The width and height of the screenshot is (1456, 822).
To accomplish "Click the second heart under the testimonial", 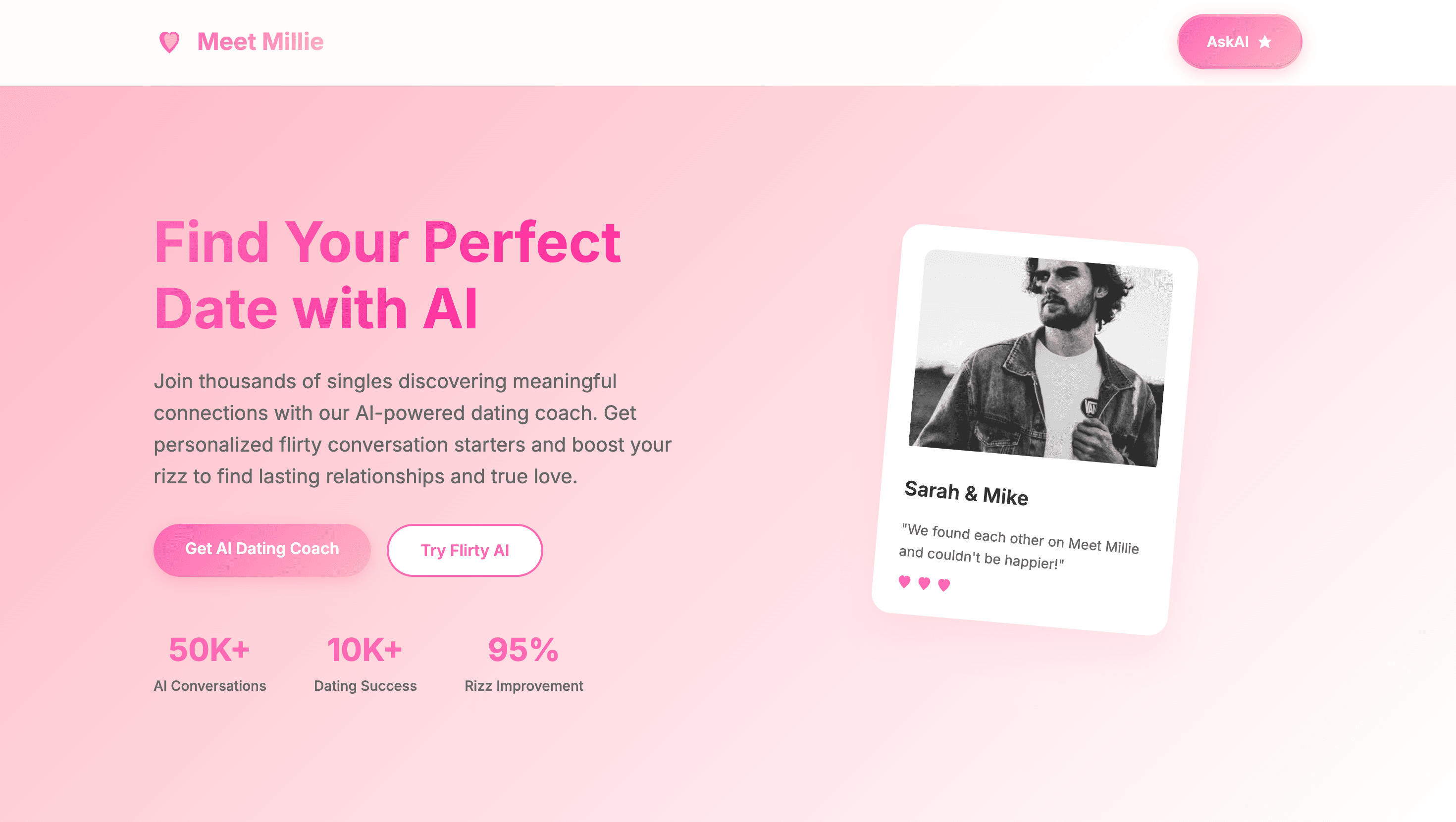I will [x=924, y=583].
